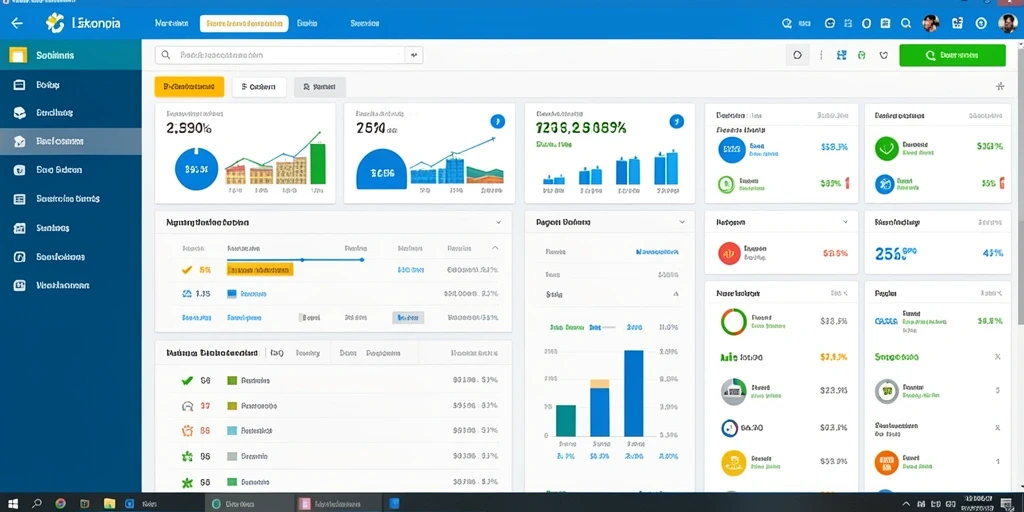Open the user avatar at the far top right
This screenshot has height=512, width=1024.
click(x=1008, y=24)
